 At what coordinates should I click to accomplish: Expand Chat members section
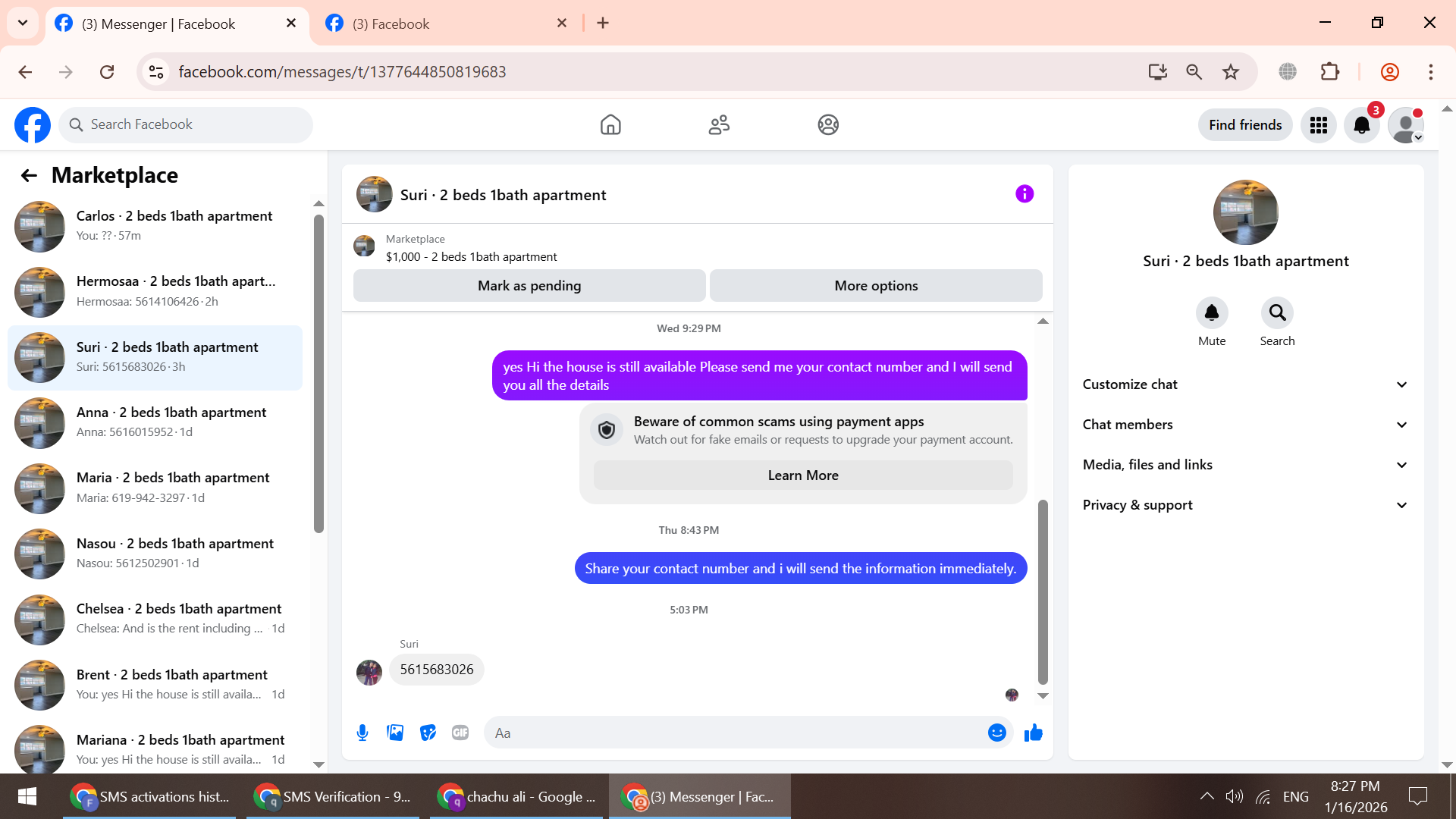pos(1245,425)
